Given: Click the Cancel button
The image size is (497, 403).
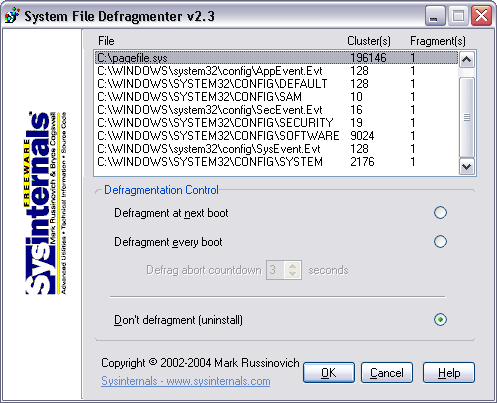Looking at the screenshot, I should pyautogui.click(x=387, y=373).
